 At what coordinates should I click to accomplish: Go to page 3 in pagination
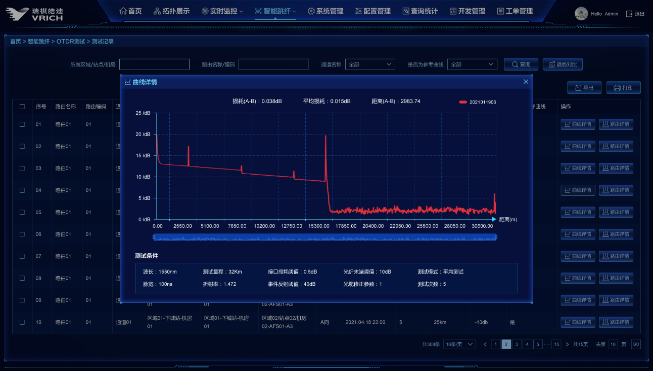tap(516, 344)
